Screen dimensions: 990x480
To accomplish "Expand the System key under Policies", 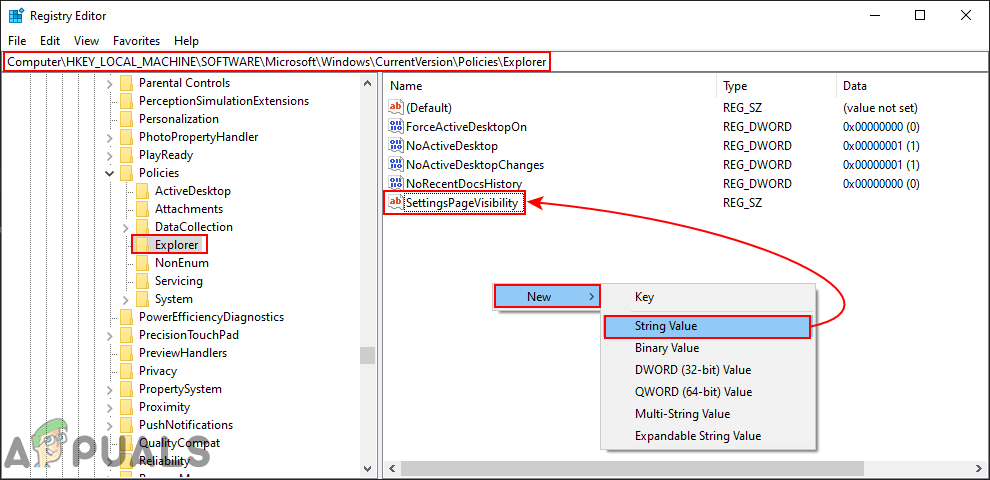I will [x=125, y=299].
